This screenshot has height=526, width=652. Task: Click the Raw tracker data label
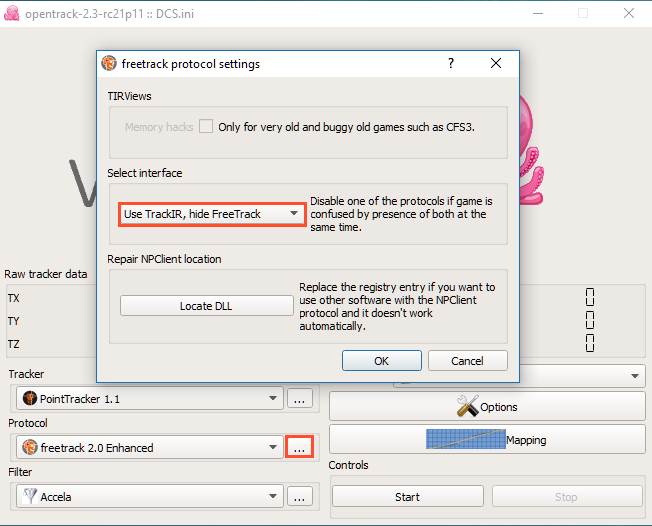tap(46, 274)
